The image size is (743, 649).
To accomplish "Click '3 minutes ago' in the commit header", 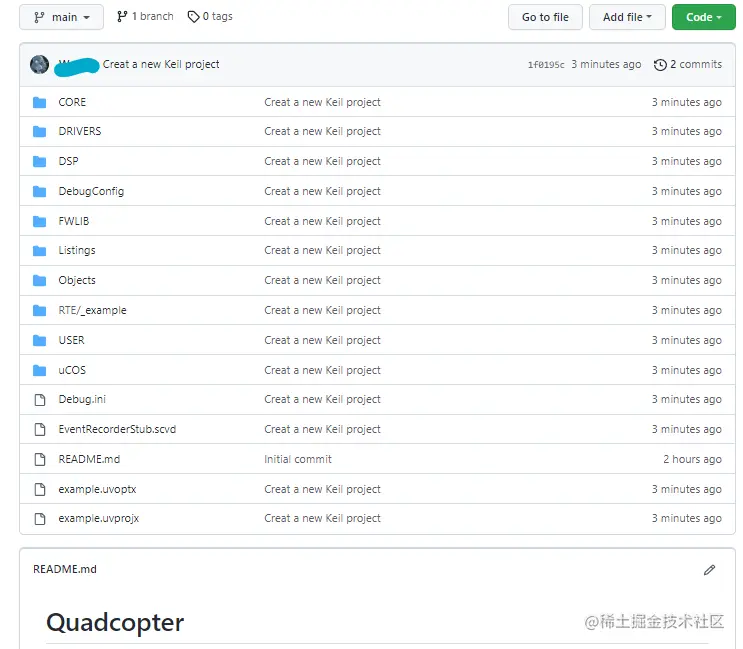I will [x=606, y=64].
